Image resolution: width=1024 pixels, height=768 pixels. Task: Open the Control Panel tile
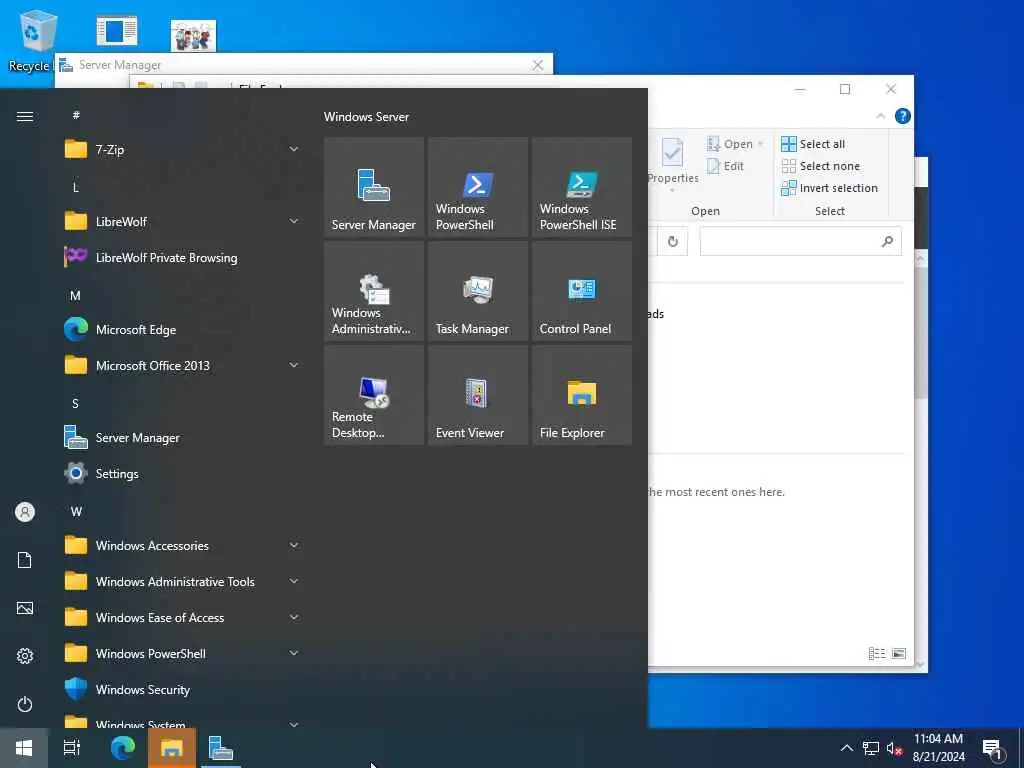click(581, 291)
